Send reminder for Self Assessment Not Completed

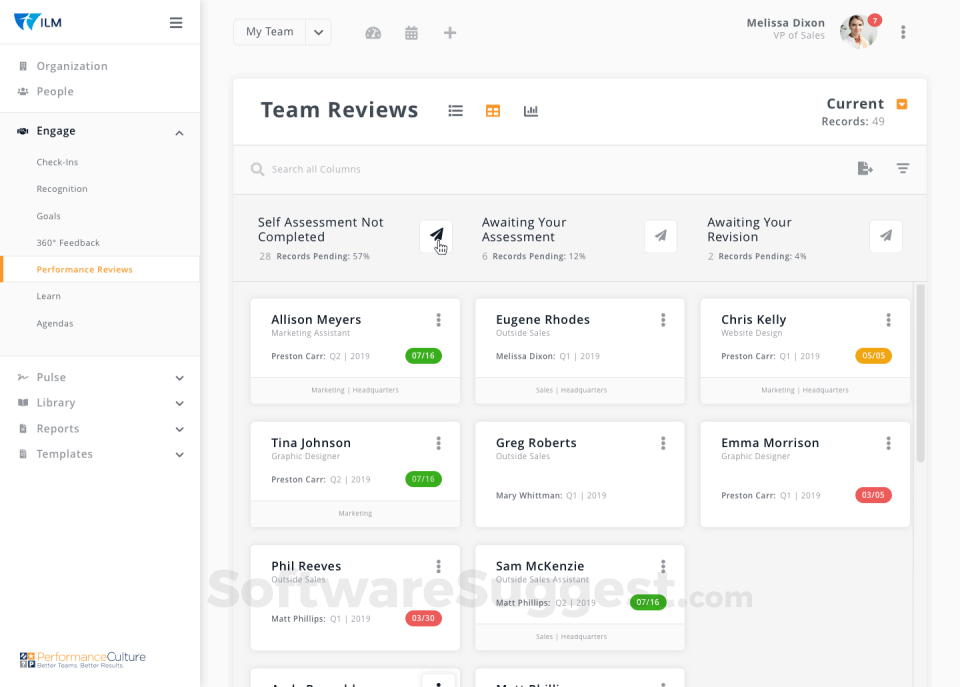point(436,236)
